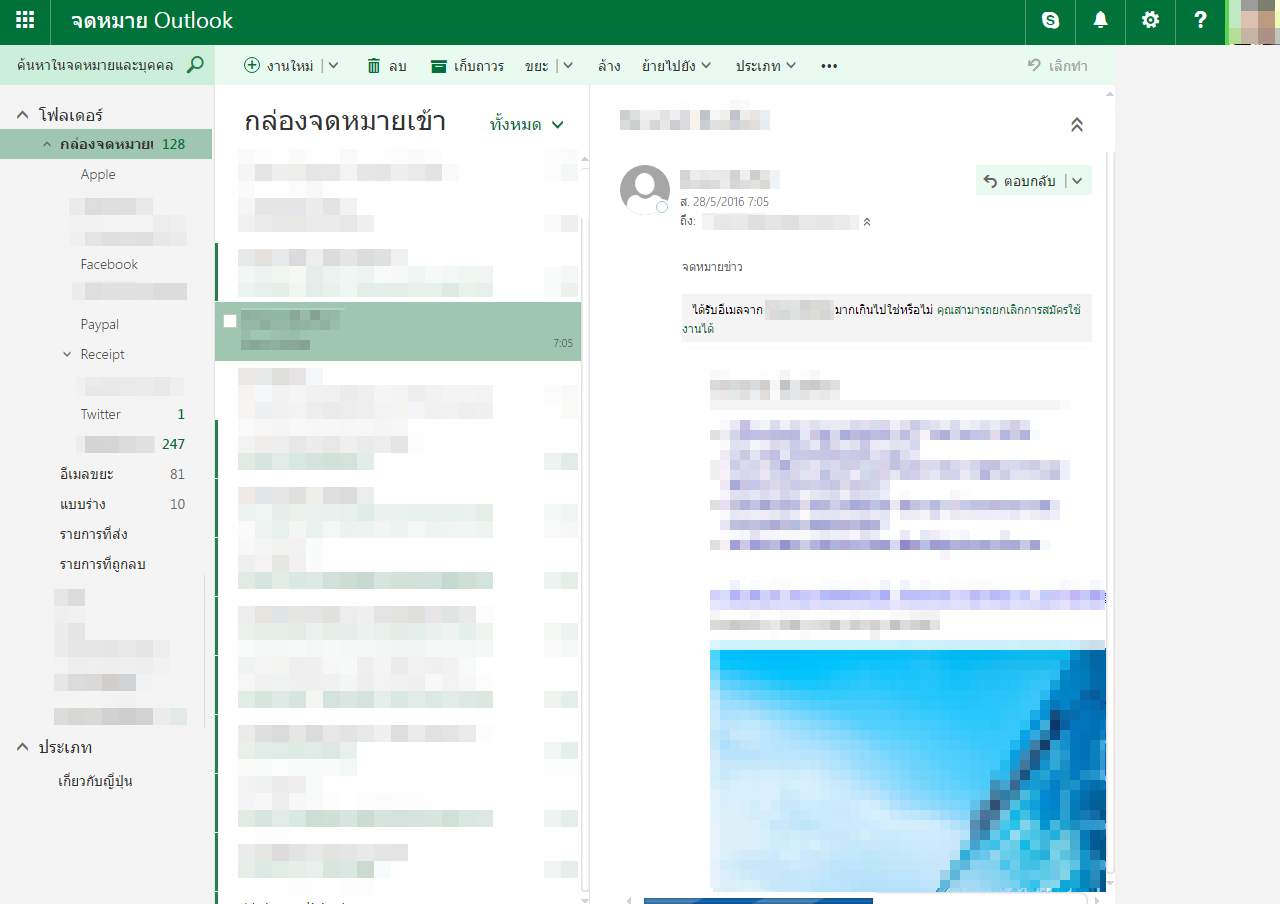
Task: Click the จดหมายข่าว newsletter label
Action: [712, 267]
